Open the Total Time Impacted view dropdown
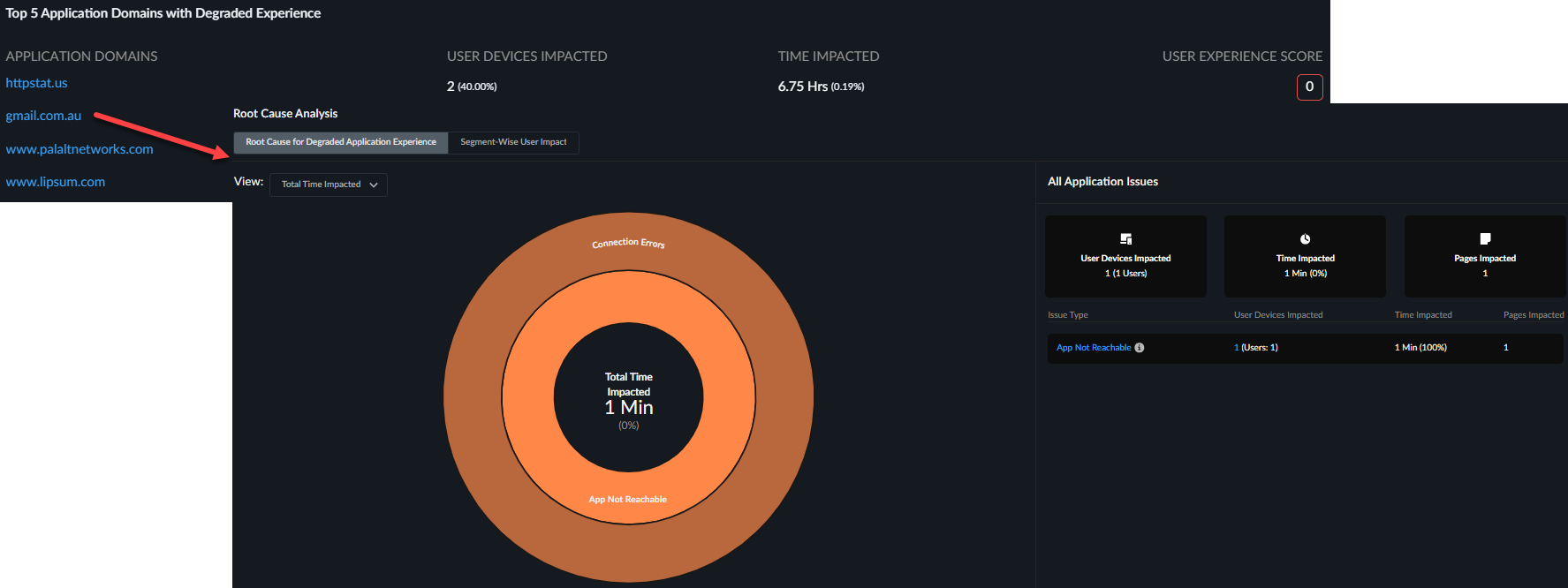Screen dimensions: 1568x588 pyautogui.click(x=329, y=185)
